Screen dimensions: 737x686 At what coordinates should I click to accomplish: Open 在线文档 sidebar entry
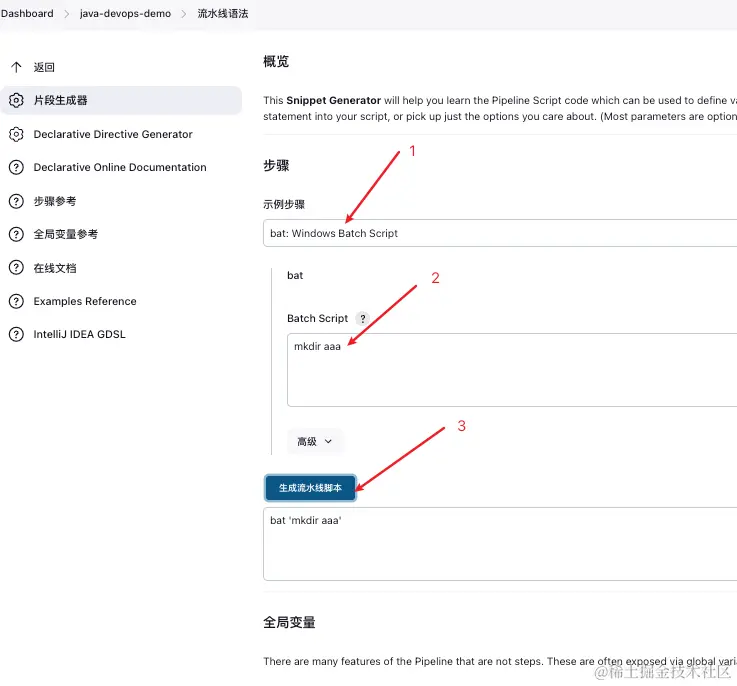[x=121, y=268]
